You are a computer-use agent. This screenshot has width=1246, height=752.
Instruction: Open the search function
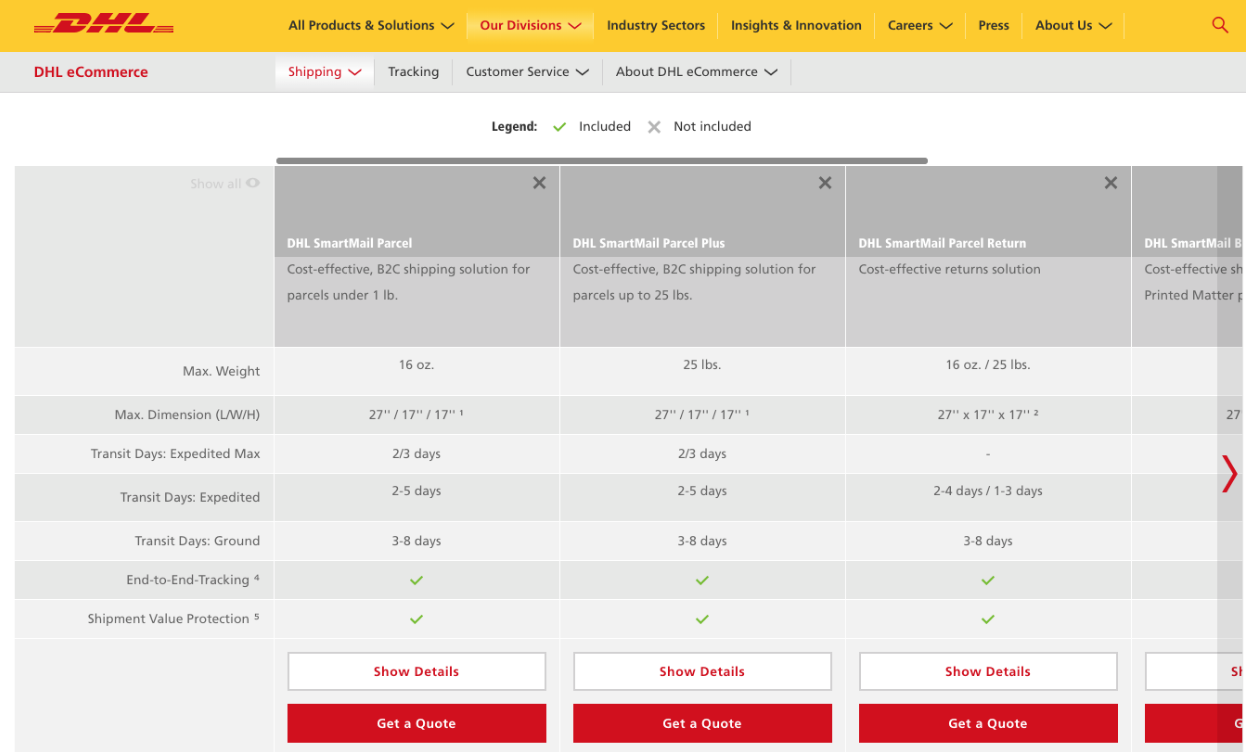click(1219, 25)
